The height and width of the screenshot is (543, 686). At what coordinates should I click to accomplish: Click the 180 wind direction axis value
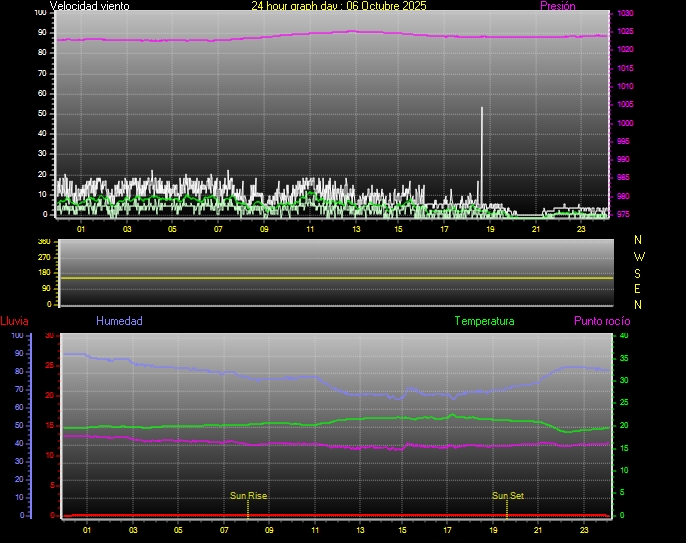tap(43, 273)
